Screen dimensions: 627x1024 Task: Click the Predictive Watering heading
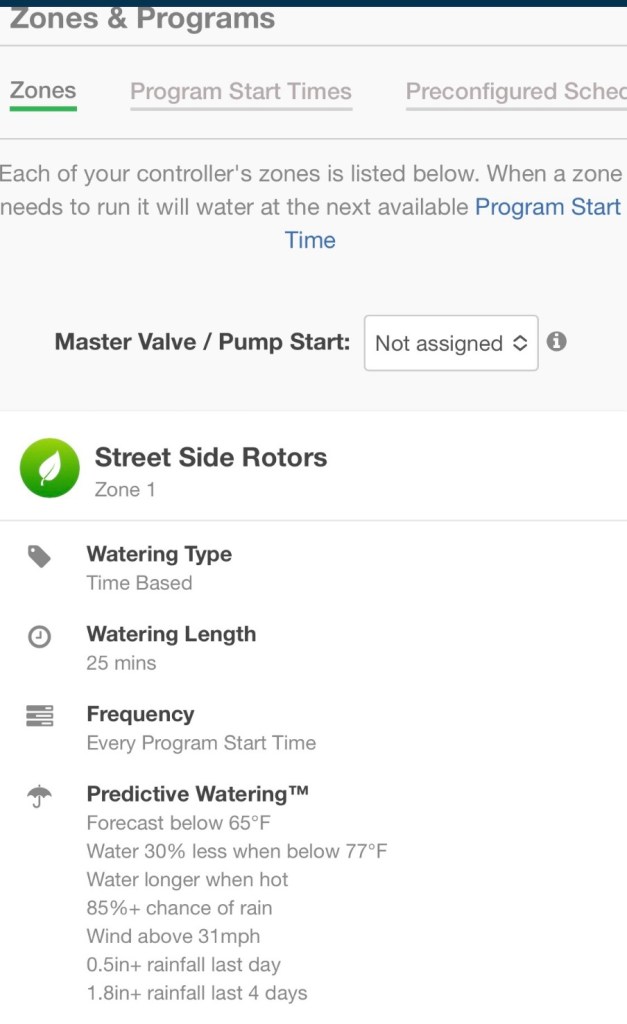point(197,794)
